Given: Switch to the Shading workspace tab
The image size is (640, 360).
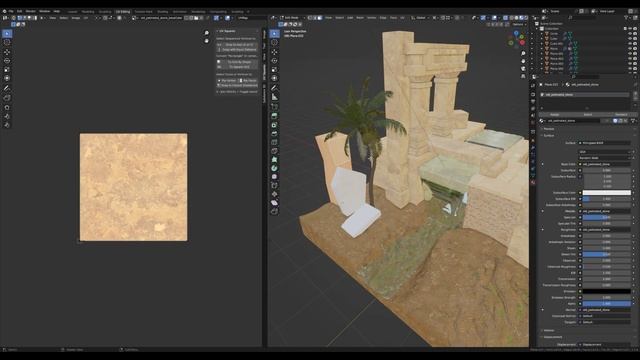Looking at the screenshot, I should (162, 12).
